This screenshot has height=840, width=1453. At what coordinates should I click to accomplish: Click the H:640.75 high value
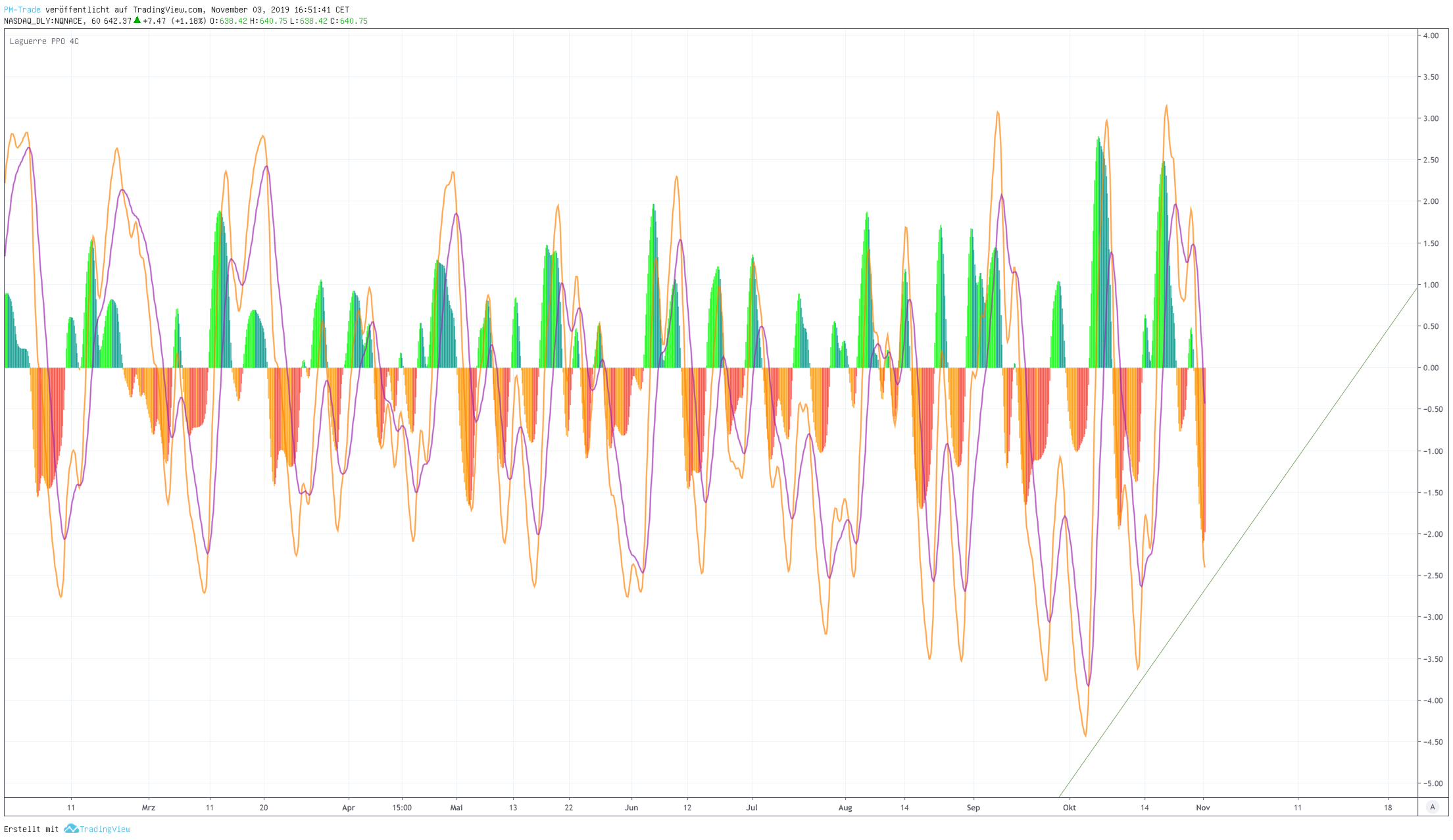click(268, 21)
